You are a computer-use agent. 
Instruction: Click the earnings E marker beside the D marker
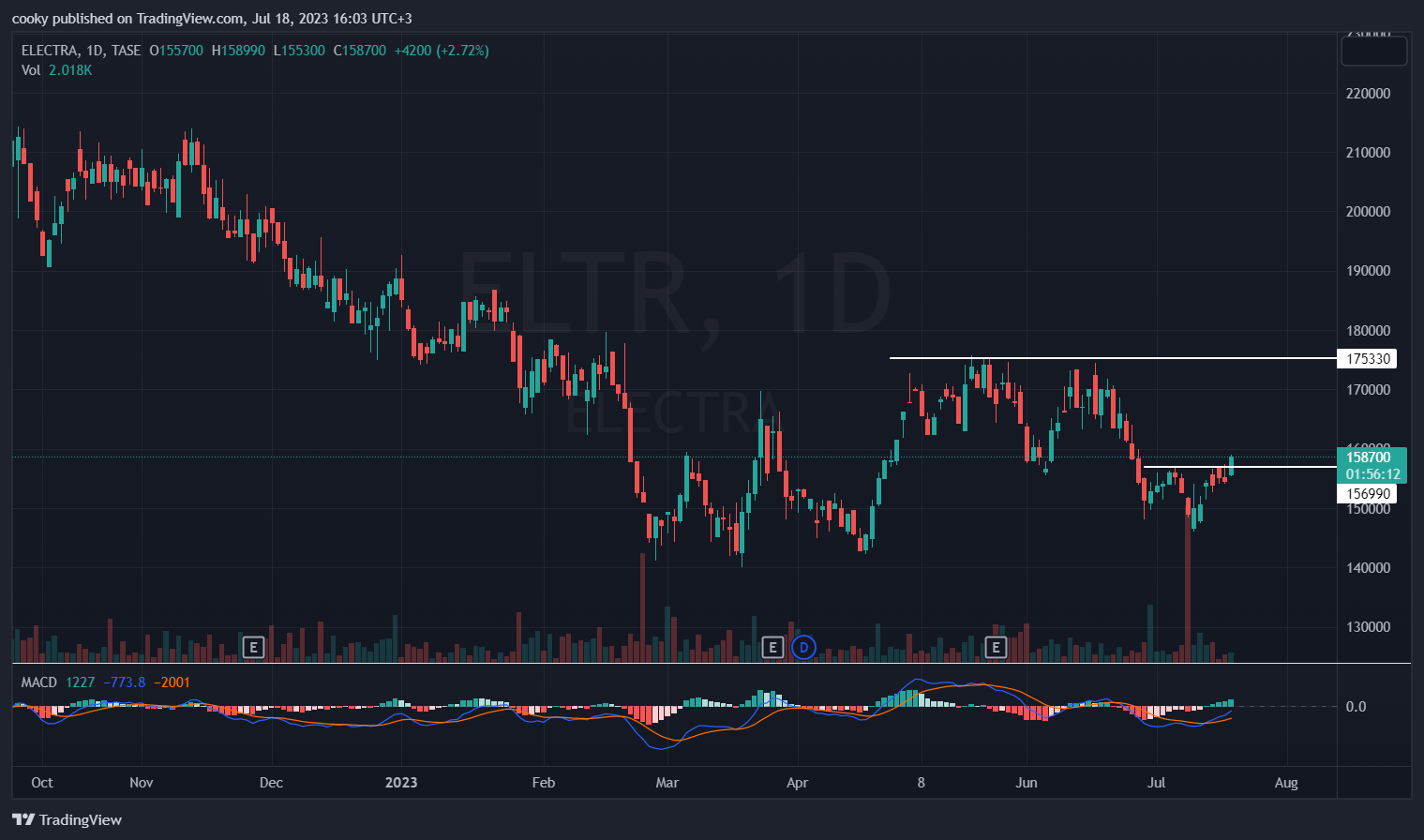point(772,647)
